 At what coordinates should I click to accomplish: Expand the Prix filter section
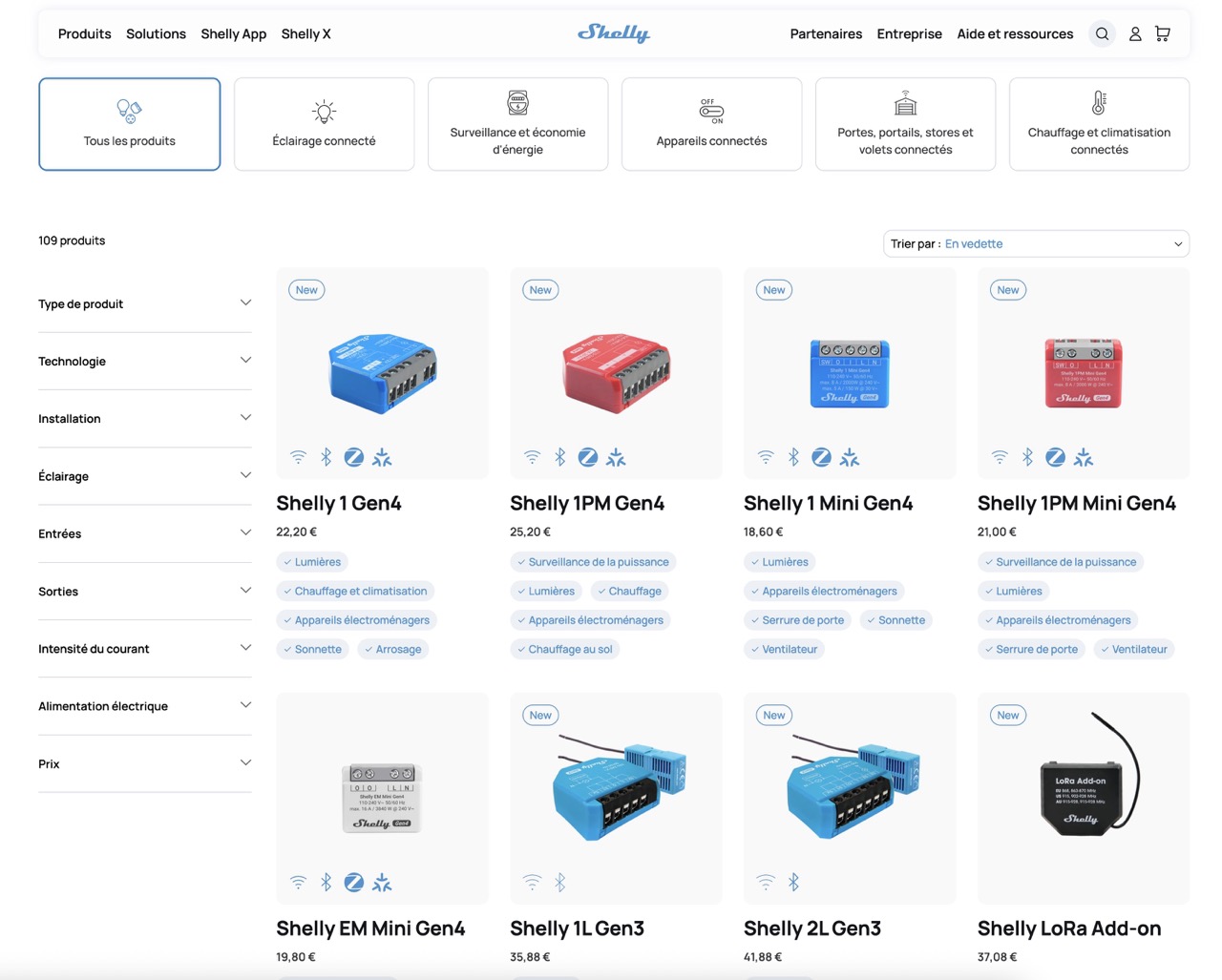click(x=145, y=763)
